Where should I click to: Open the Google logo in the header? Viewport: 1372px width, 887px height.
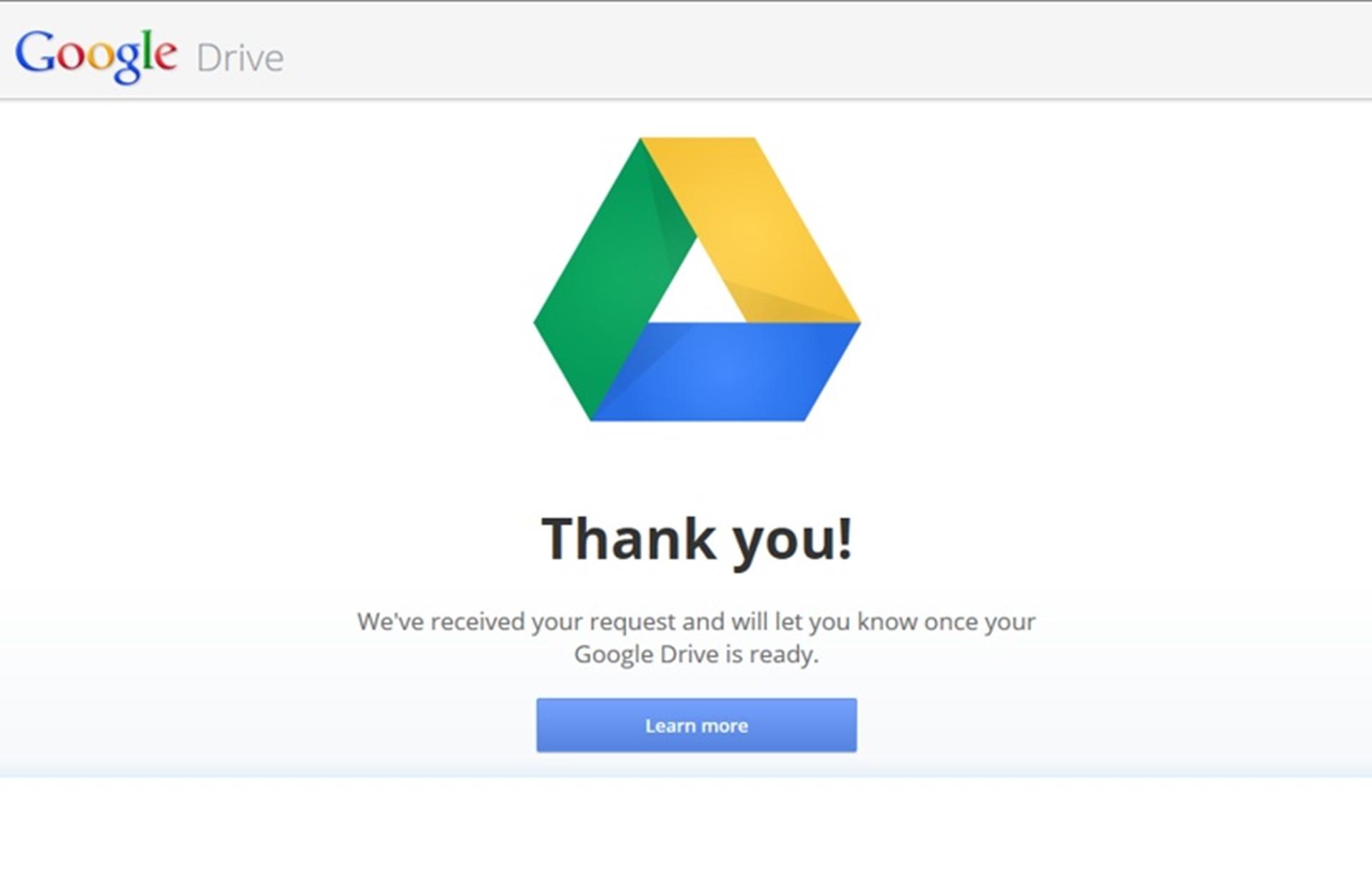pos(96,56)
